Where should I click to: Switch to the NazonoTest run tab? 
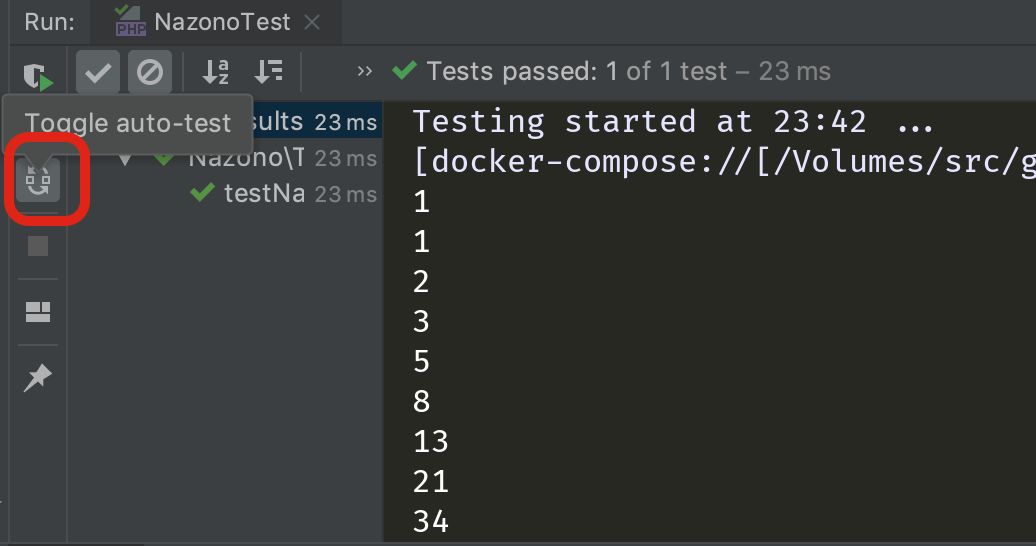222,22
